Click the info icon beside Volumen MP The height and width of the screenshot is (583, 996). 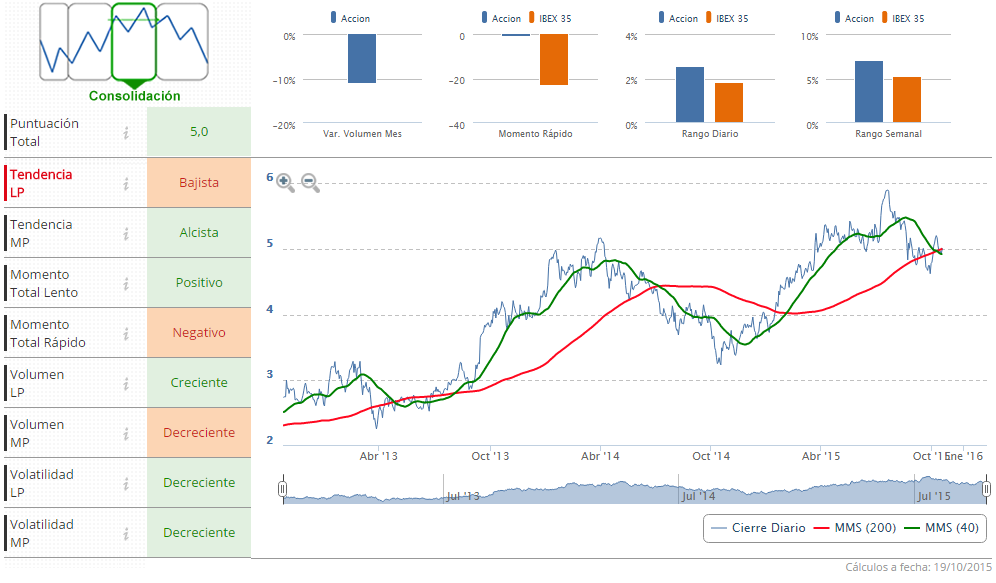[x=126, y=433]
